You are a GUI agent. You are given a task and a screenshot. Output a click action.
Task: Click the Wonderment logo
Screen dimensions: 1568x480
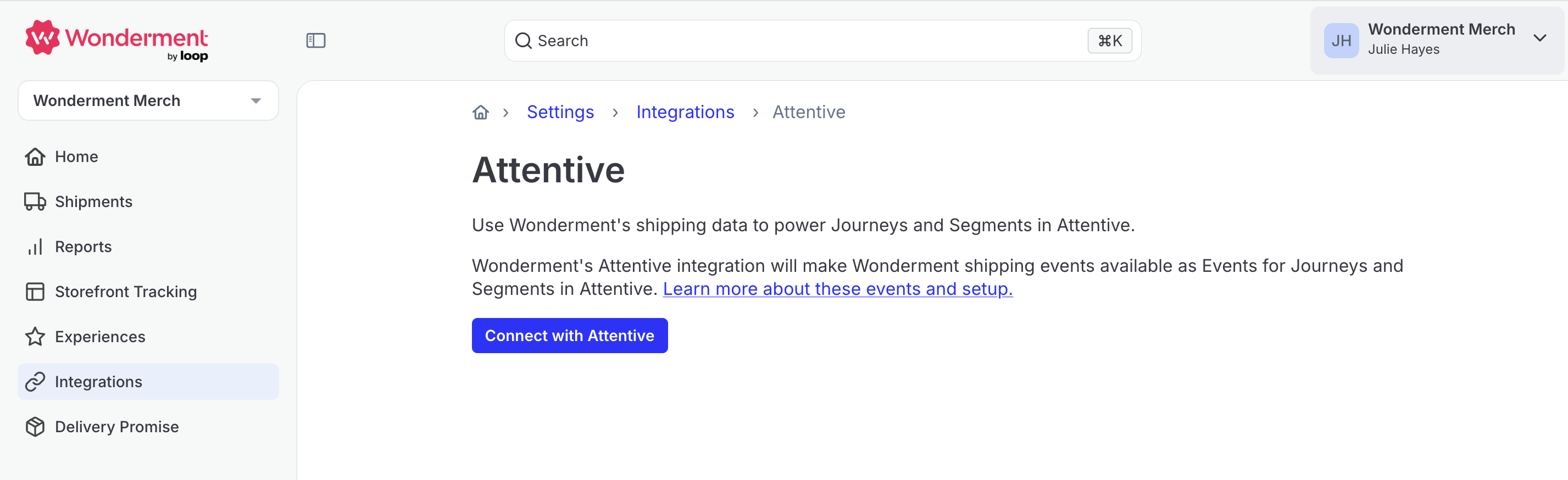tap(116, 40)
